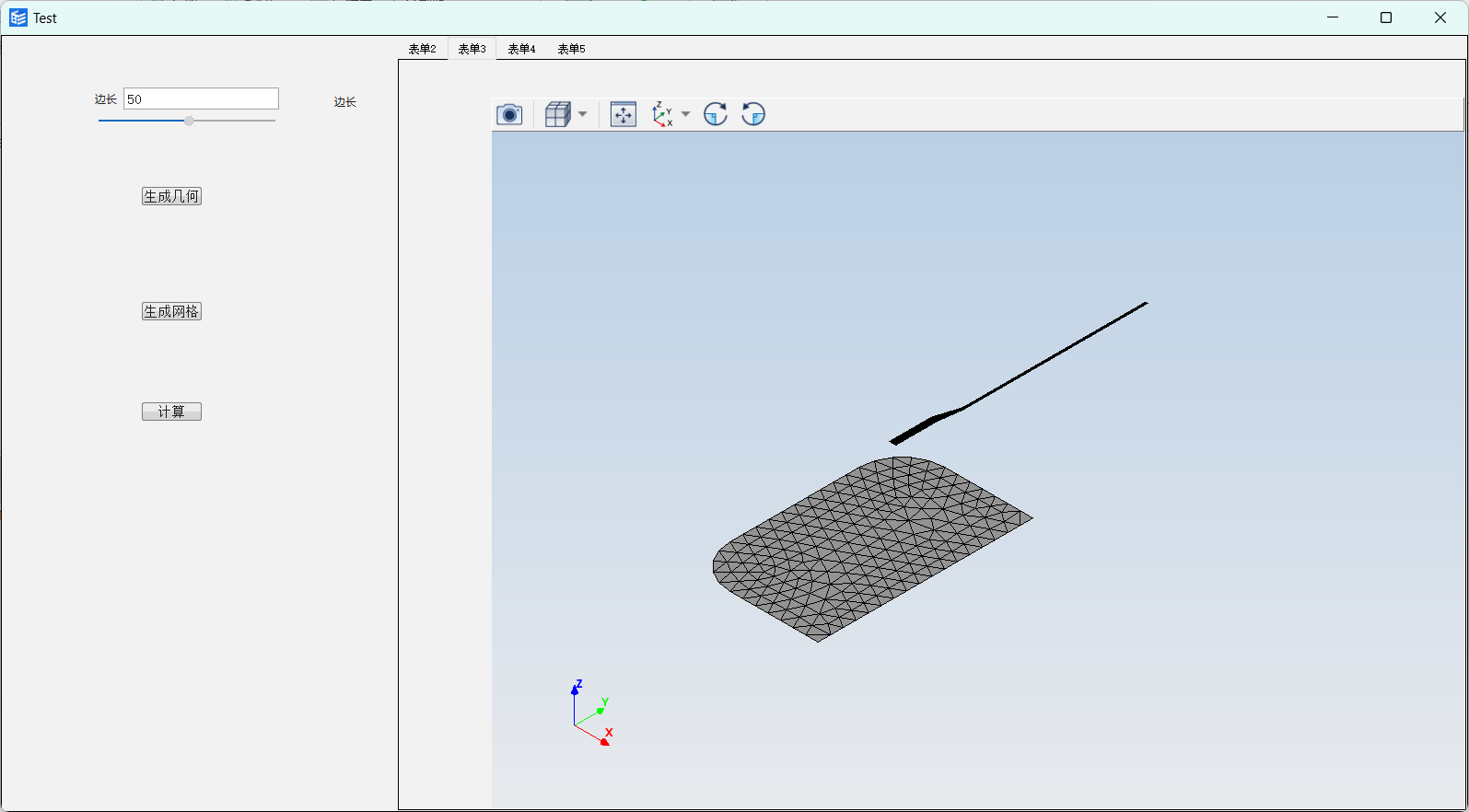The image size is (1469, 812).
Task: Click the XYZ axis orientation icon
Action: coord(662,114)
